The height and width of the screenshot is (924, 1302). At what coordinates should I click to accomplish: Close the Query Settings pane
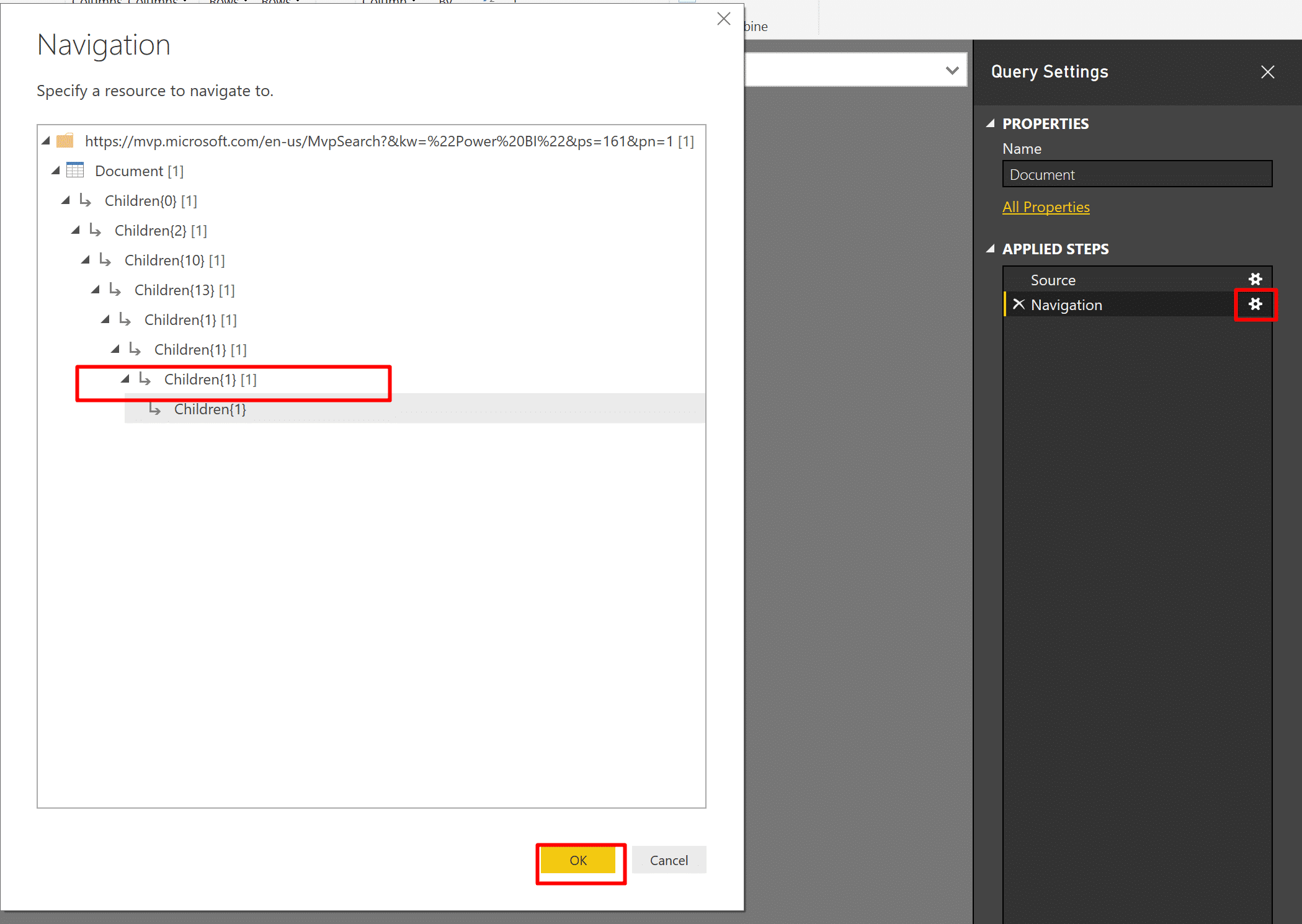pyautogui.click(x=1267, y=72)
